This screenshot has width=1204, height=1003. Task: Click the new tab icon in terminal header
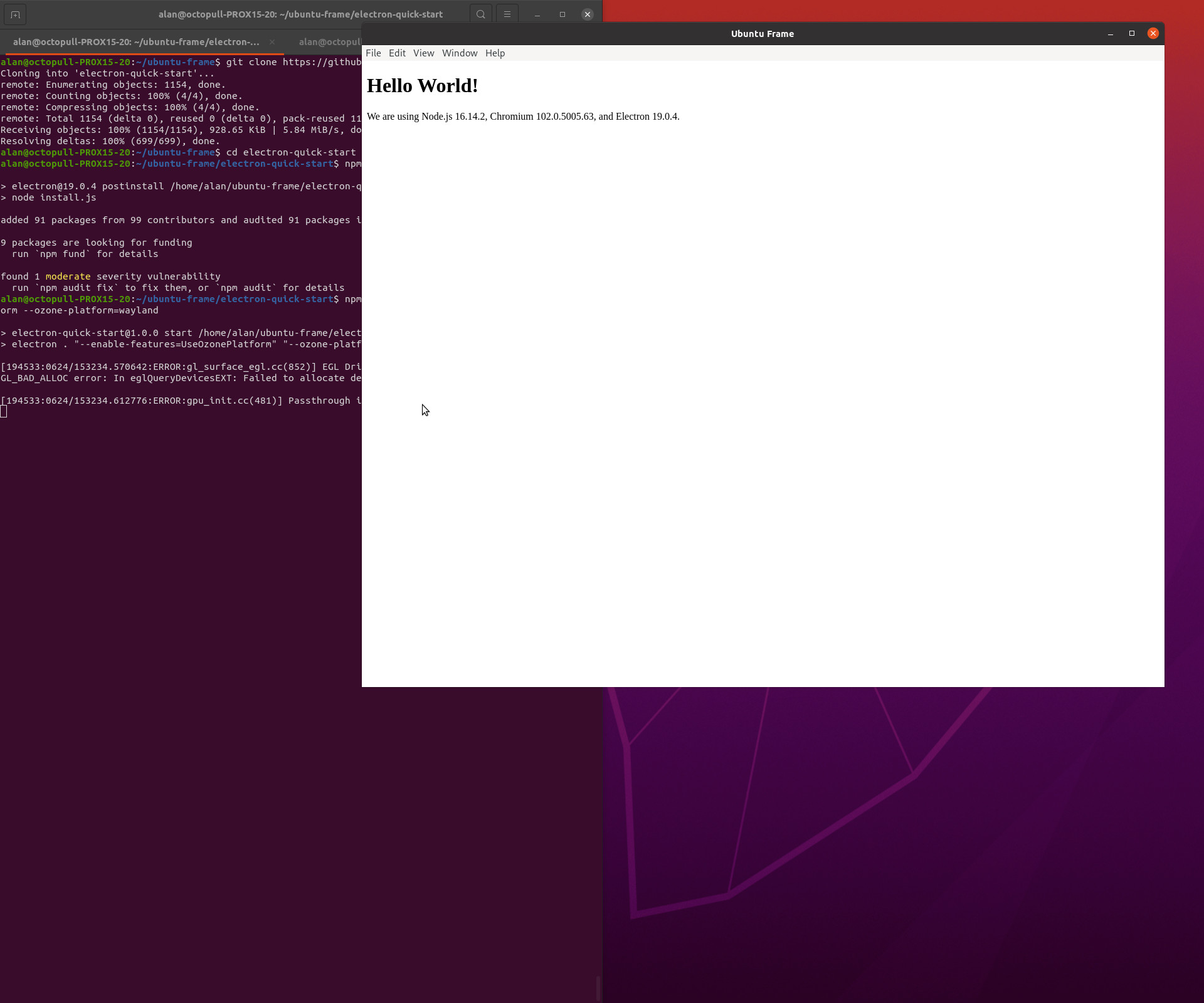[15, 14]
